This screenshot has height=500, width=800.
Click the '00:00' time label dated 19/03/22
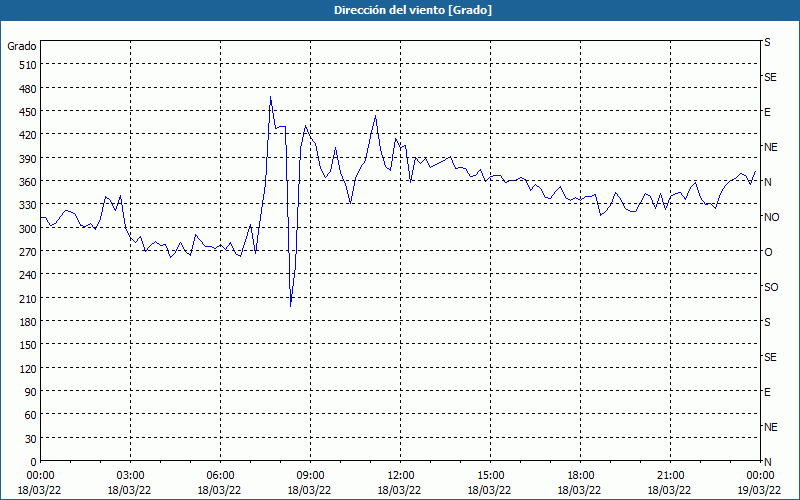point(760,476)
